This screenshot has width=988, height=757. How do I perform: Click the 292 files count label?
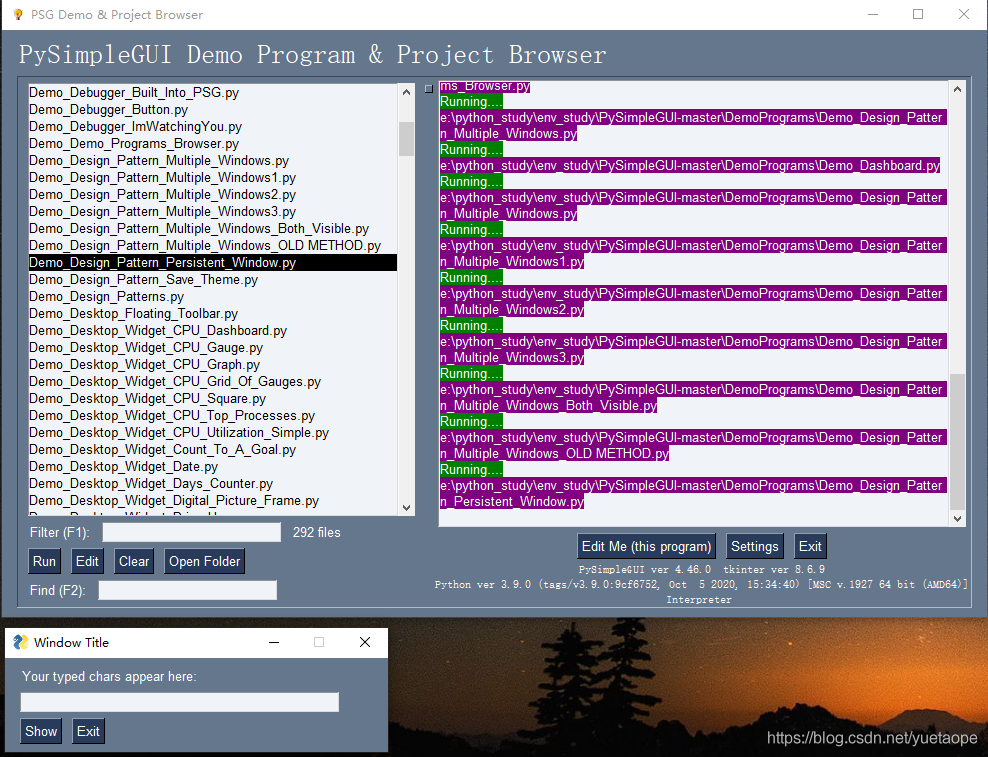tap(316, 533)
